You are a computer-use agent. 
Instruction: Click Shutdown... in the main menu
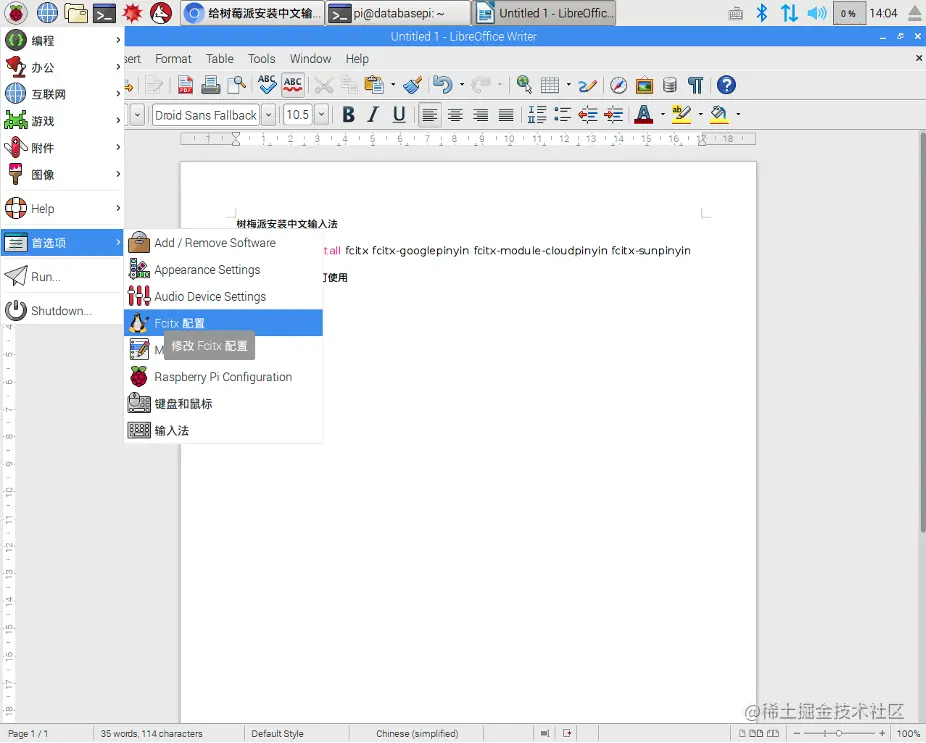[63, 311]
